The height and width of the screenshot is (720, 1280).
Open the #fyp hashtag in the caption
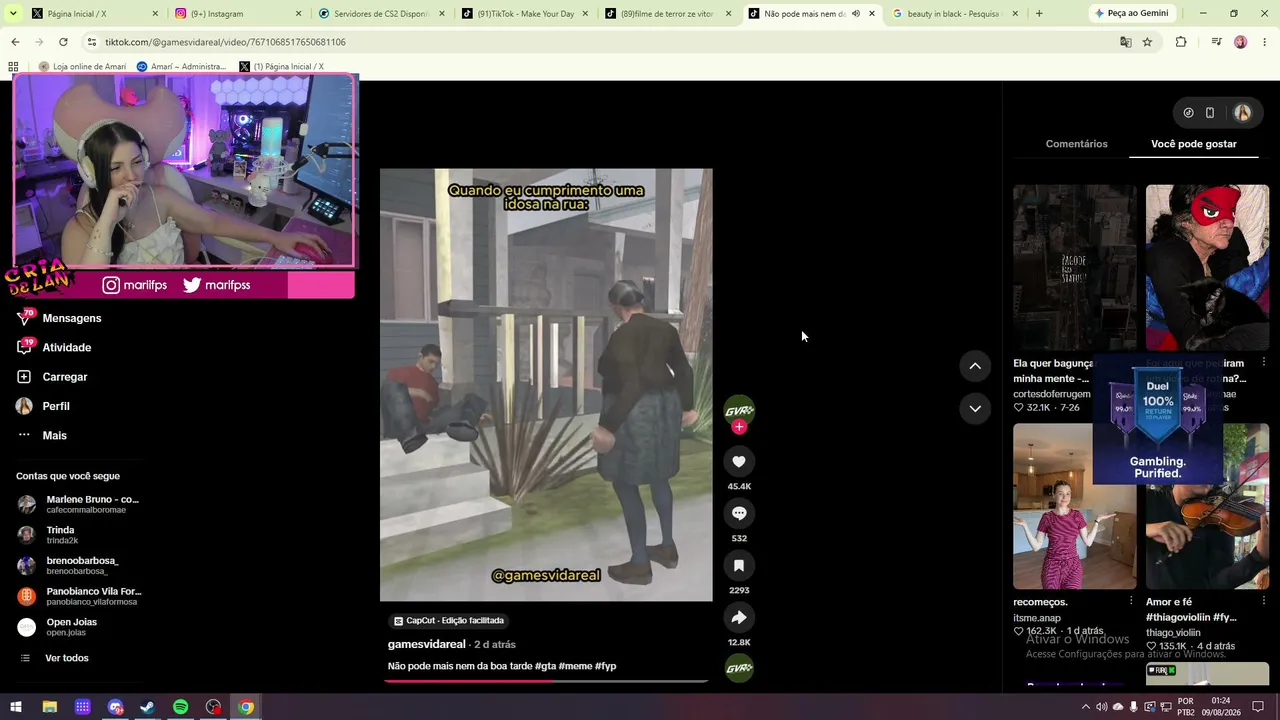pos(606,666)
